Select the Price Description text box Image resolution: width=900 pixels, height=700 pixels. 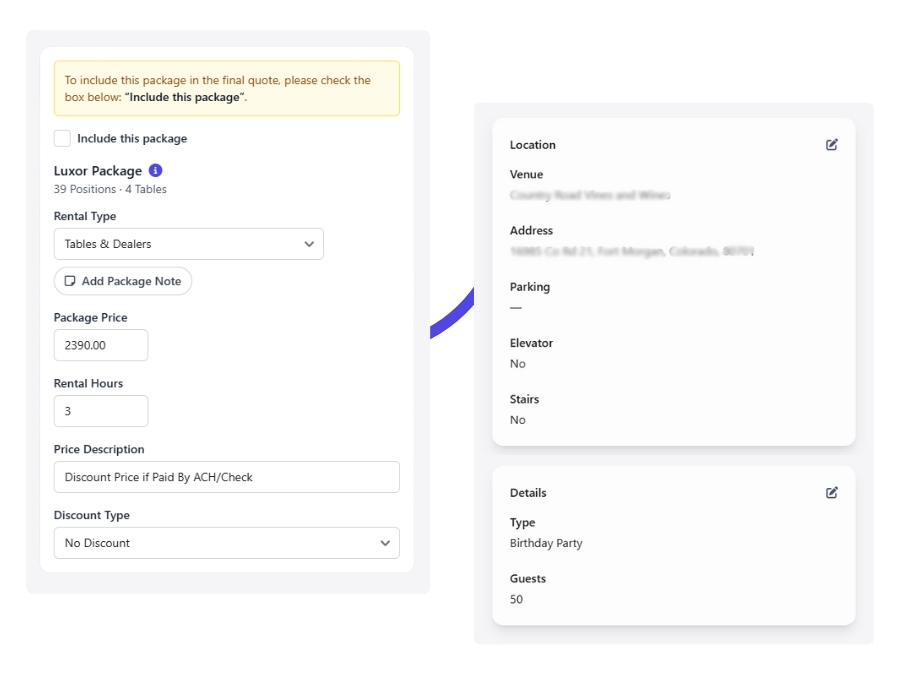coord(226,477)
